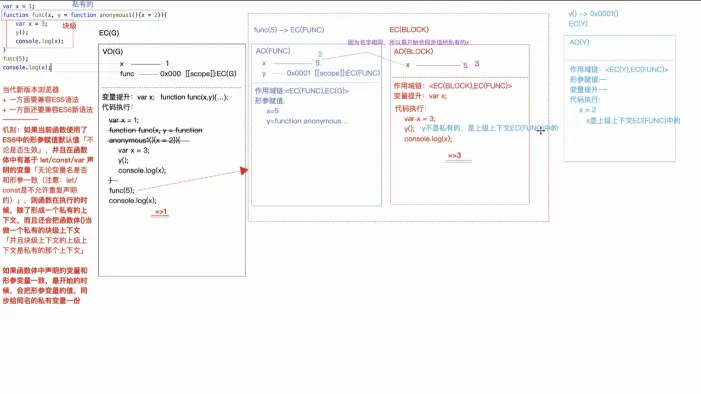Select the 'x = 2' line in AO(Y) box
701x394 pixels.
coord(587,110)
